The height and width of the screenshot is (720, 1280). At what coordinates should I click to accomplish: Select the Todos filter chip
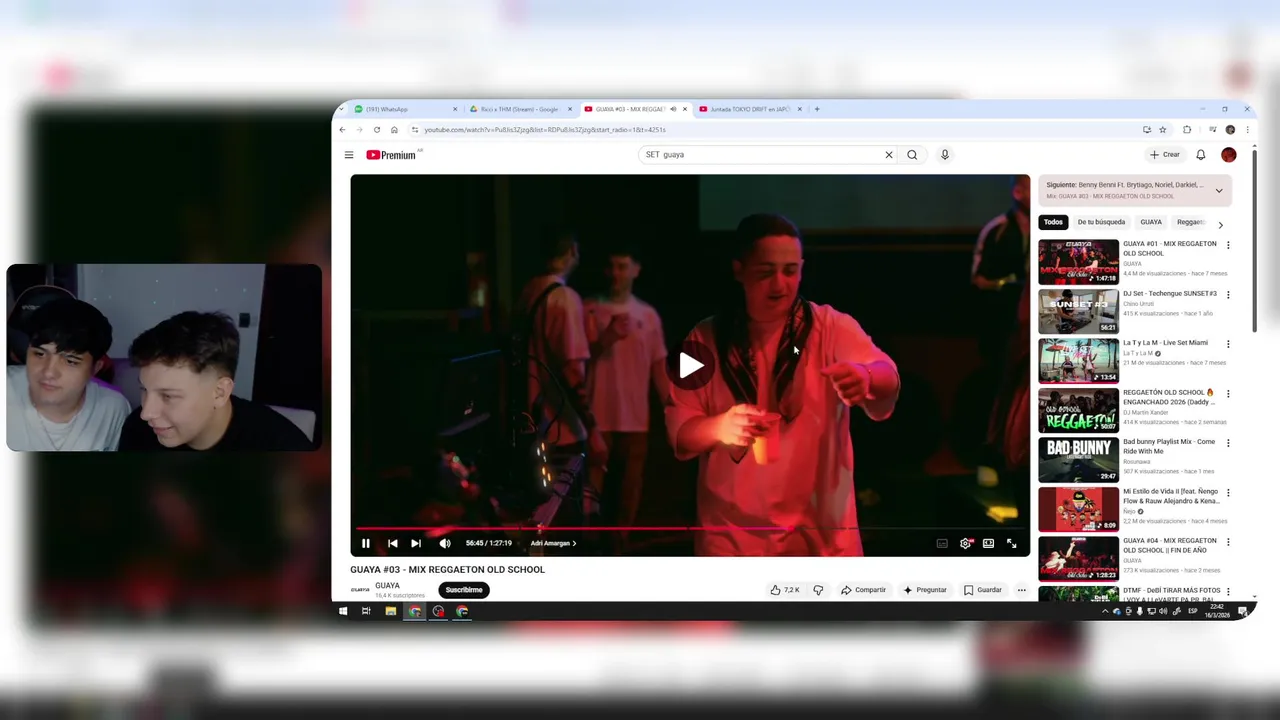1053,222
